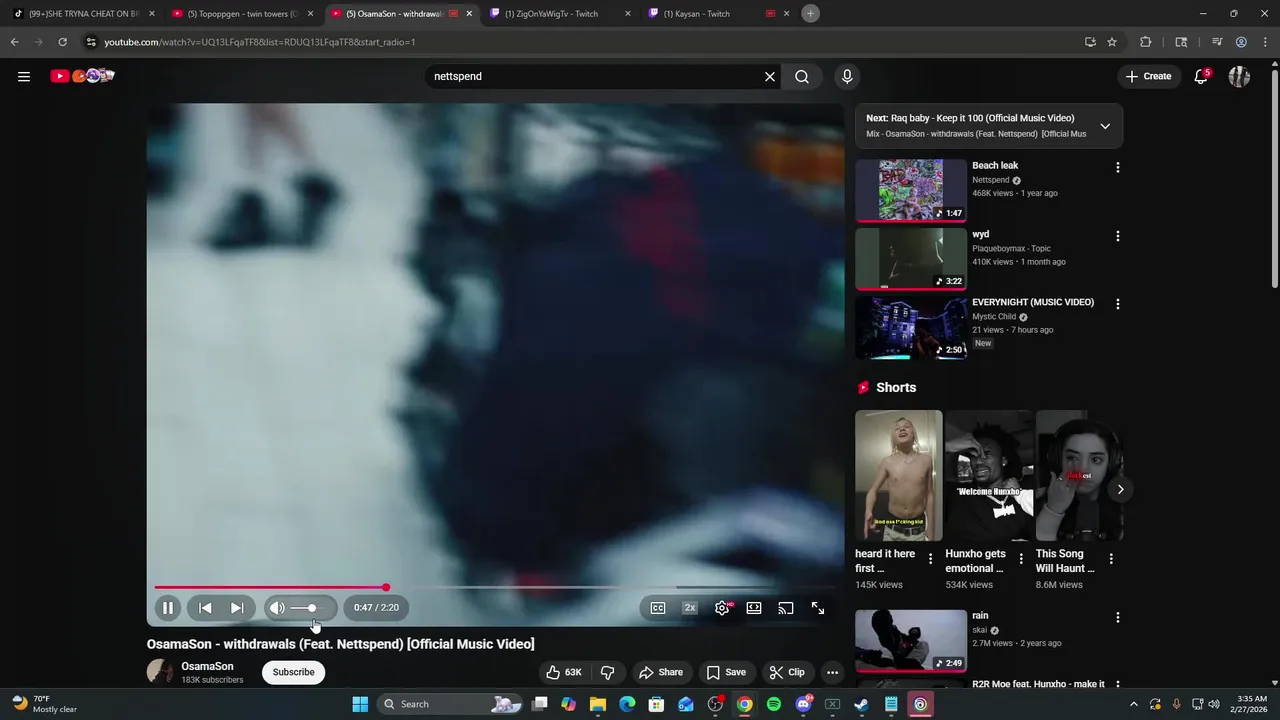
Task: Open the Windows Start menu
Action: pos(360,704)
